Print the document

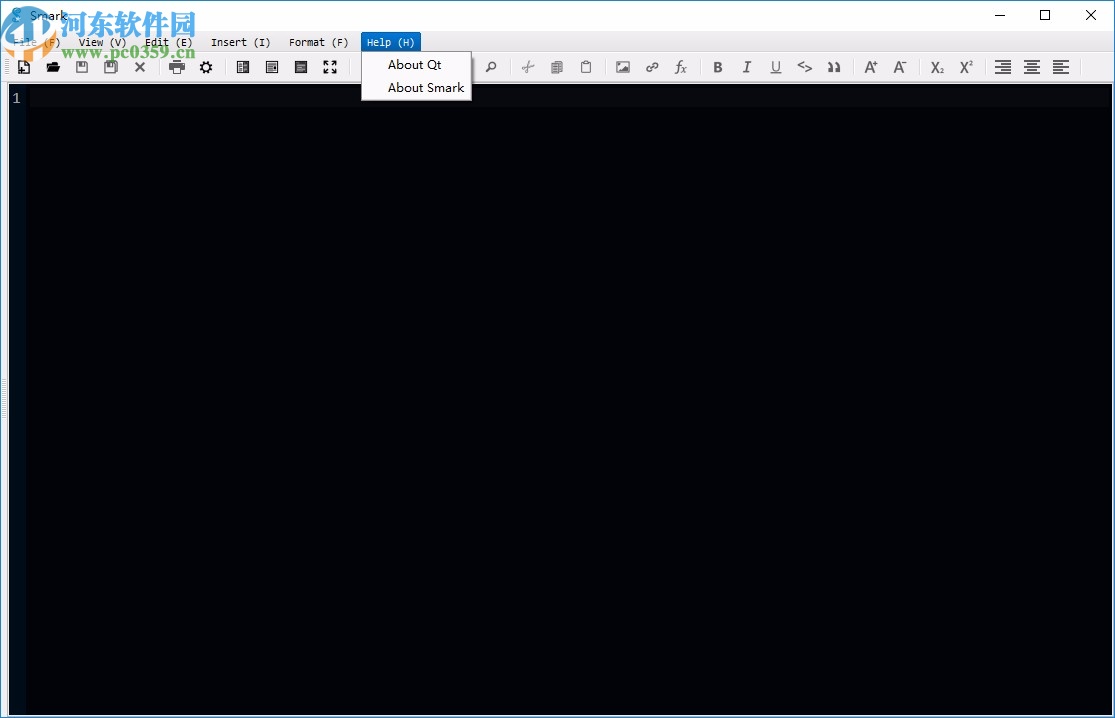(x=176, y=67)
